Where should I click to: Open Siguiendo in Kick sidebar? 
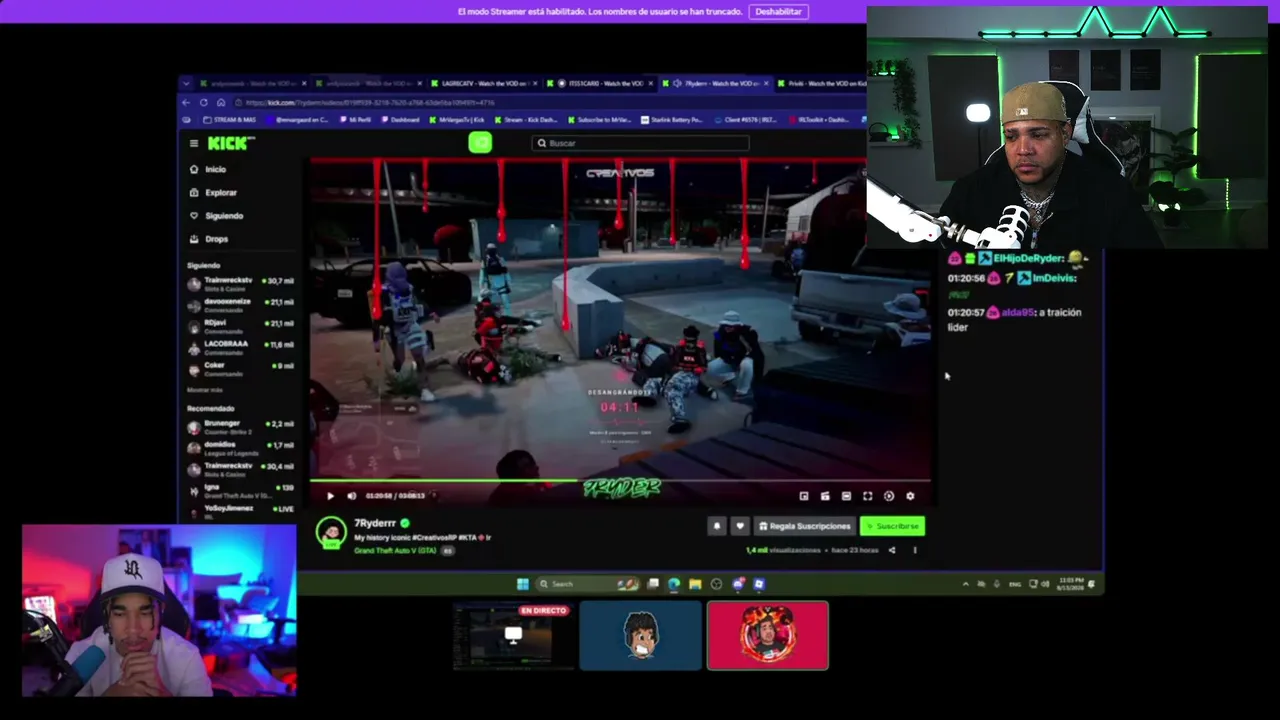[x=217, y=215]
